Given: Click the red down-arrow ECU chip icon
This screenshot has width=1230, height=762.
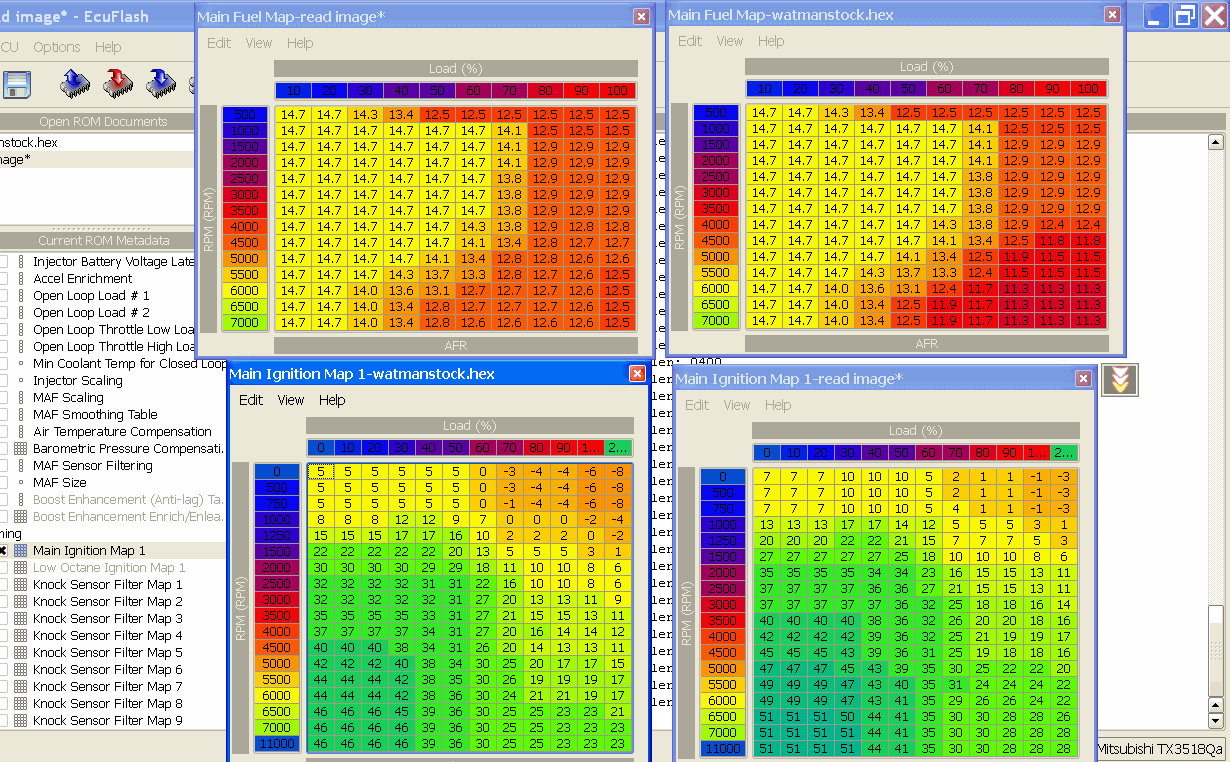Looking at the screenshot, I should [118, 82].
